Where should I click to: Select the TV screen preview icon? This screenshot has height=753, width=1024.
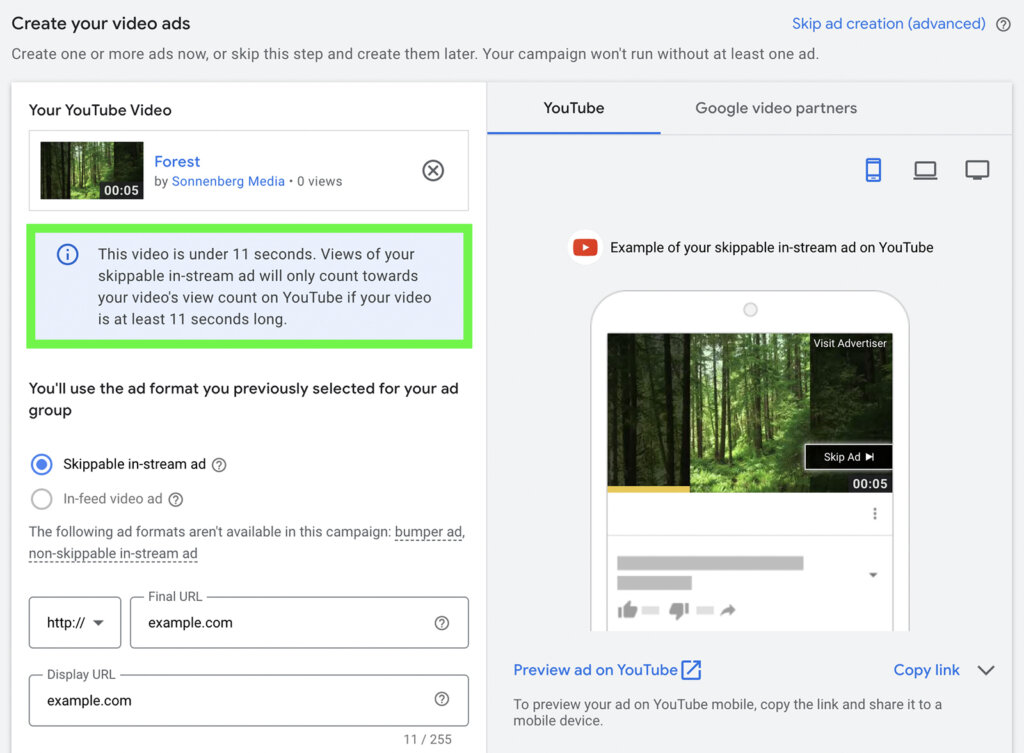pos(977,169)
